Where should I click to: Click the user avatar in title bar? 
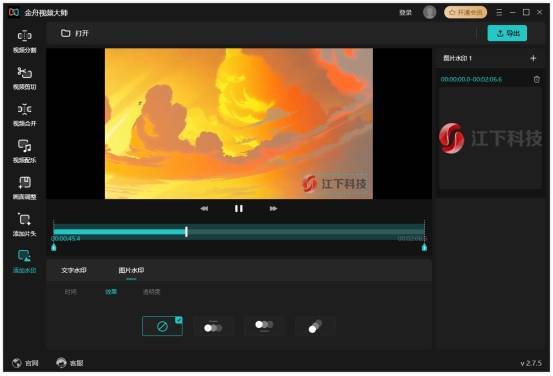pos(429,12)
